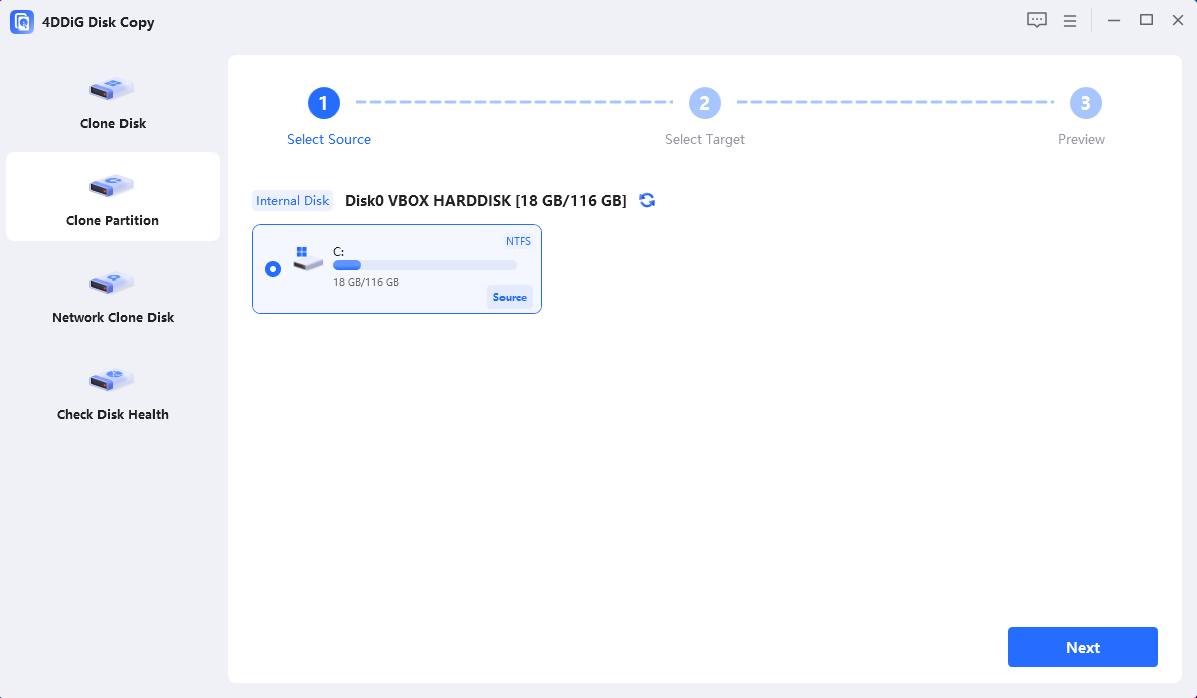Click the Windows drive icon for C:

tap(308, 258)
